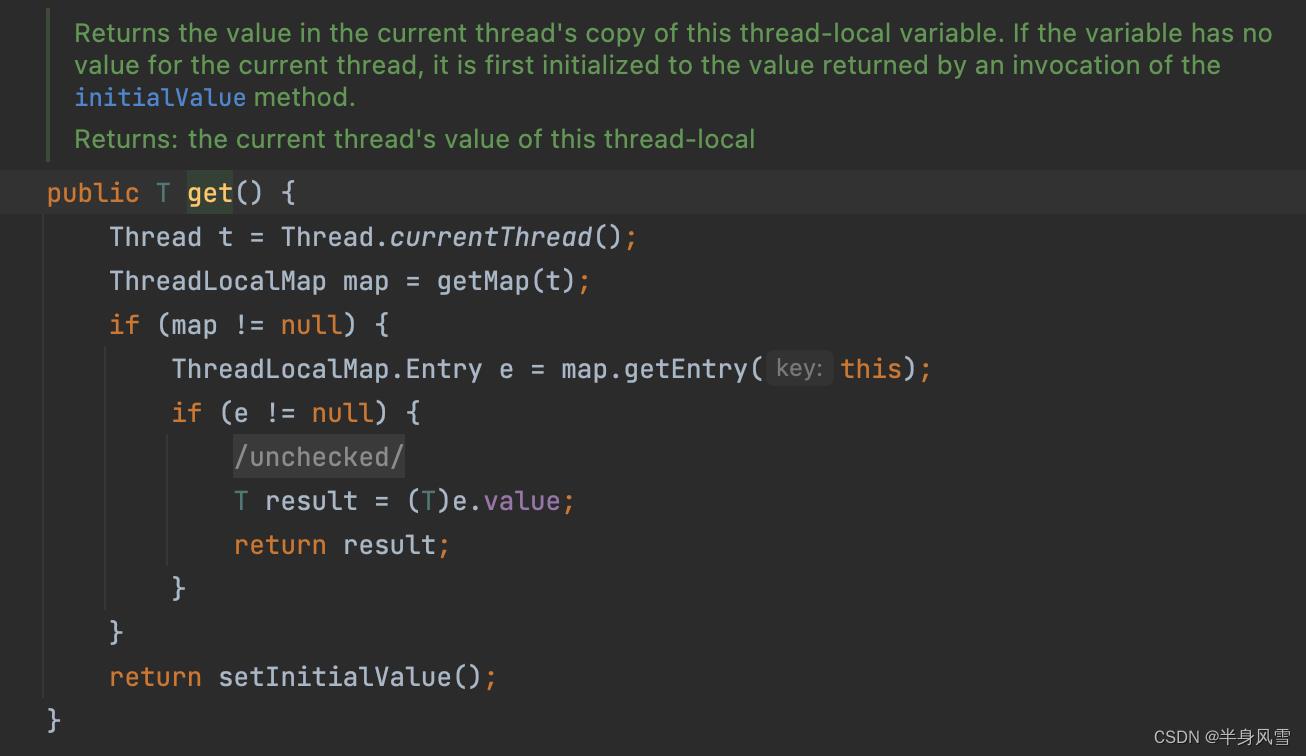This screenshot has width=1306, height=756.
Task: Open the initialValue link in documentation
Action: [160, 97]
